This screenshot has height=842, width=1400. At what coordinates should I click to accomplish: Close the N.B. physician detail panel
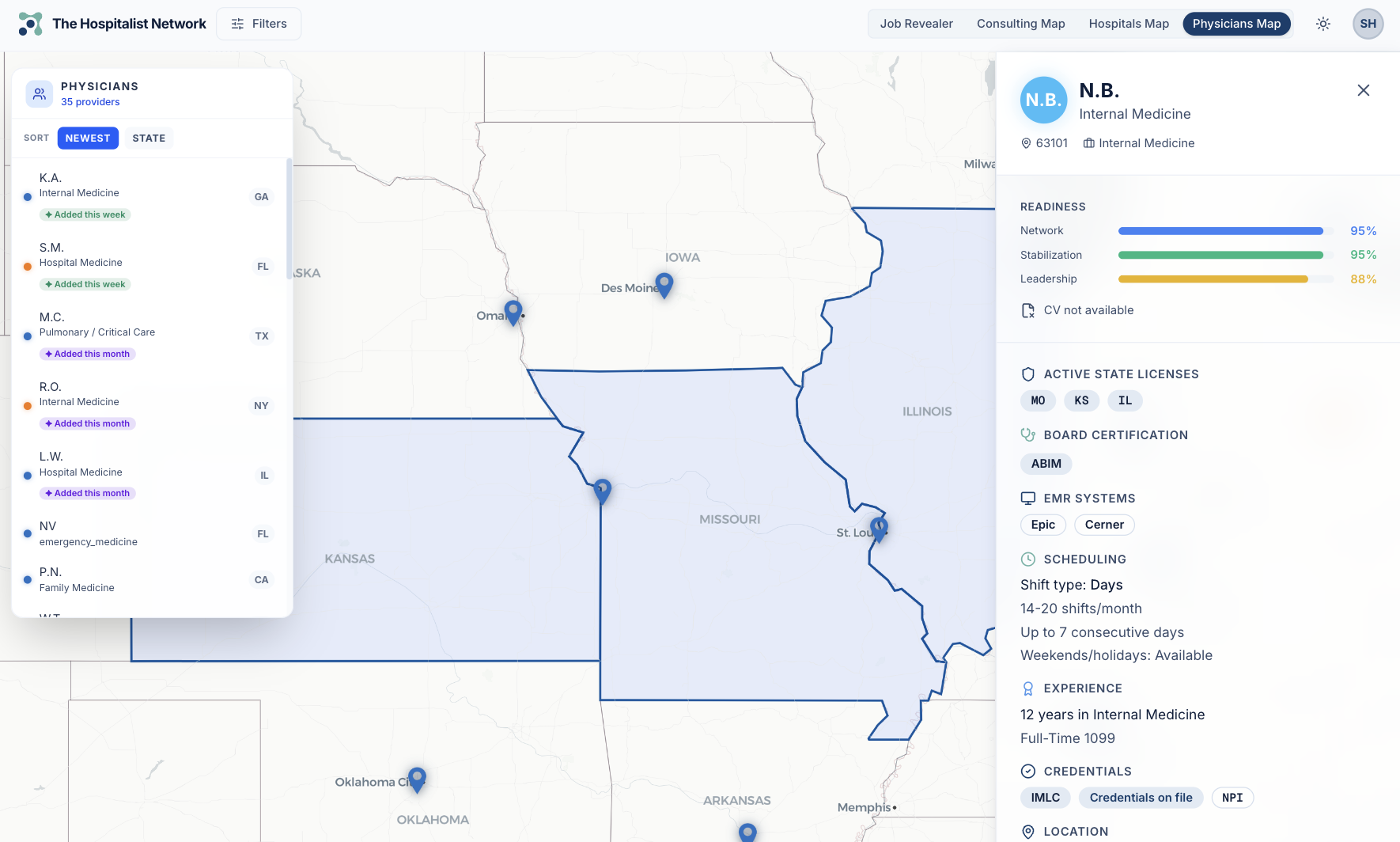click(1364, 90)
